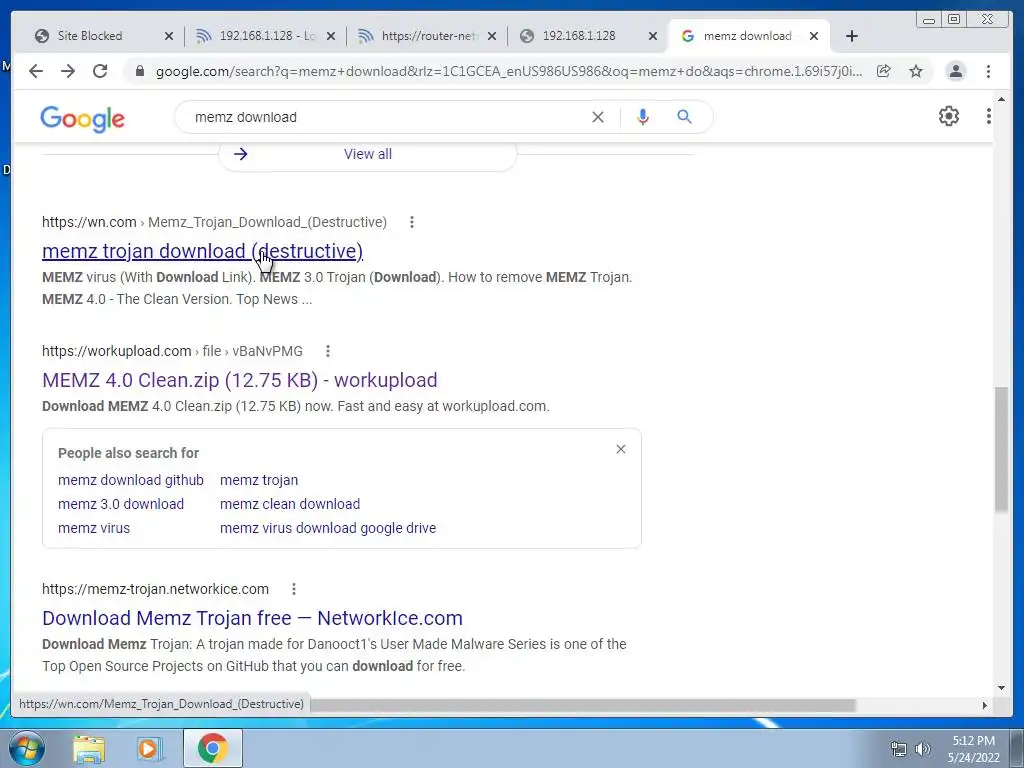Search for memz download github
1024x768 pixels.
(x=131, y=480)
